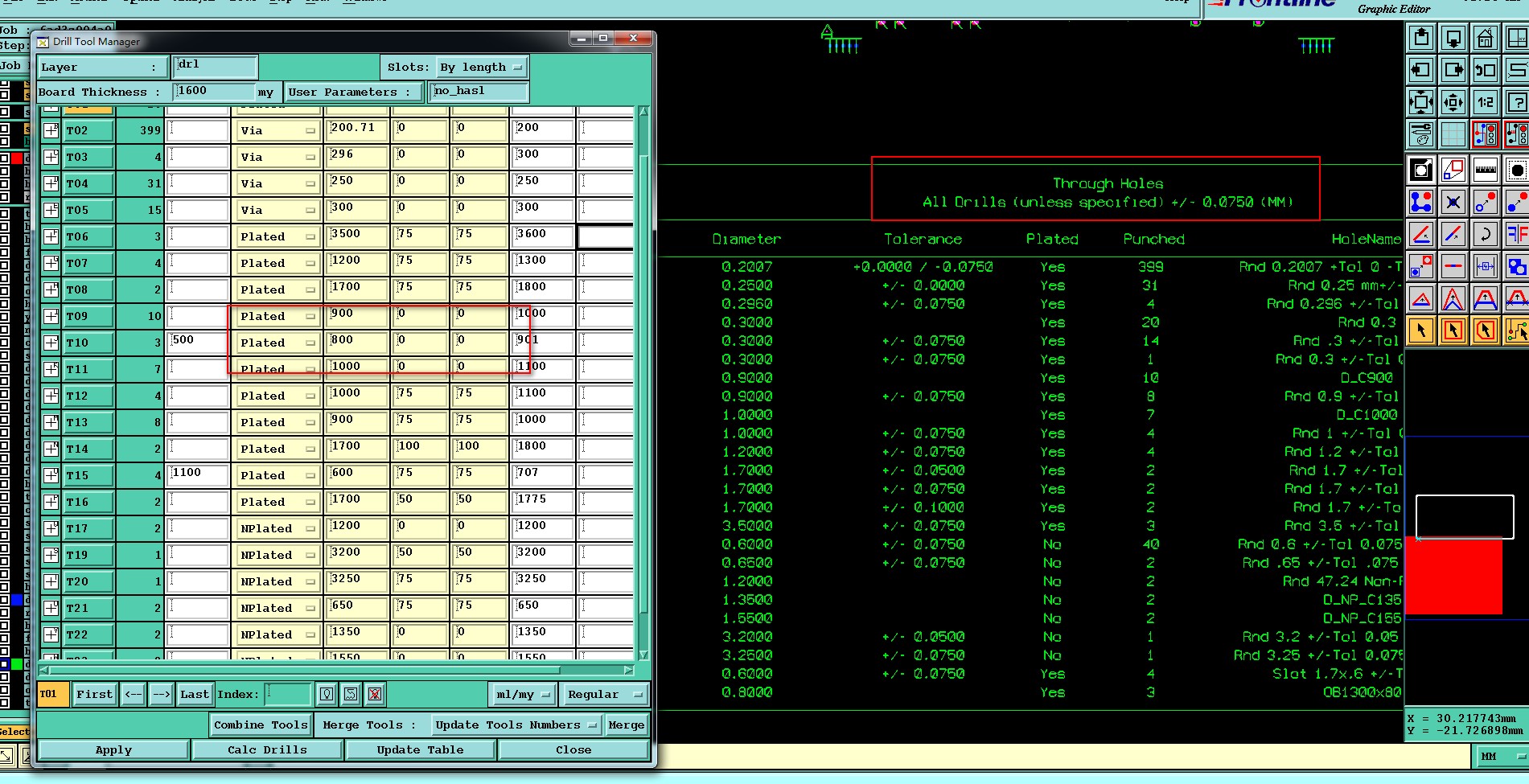Click the User Parameters button

tap(353, 92)
